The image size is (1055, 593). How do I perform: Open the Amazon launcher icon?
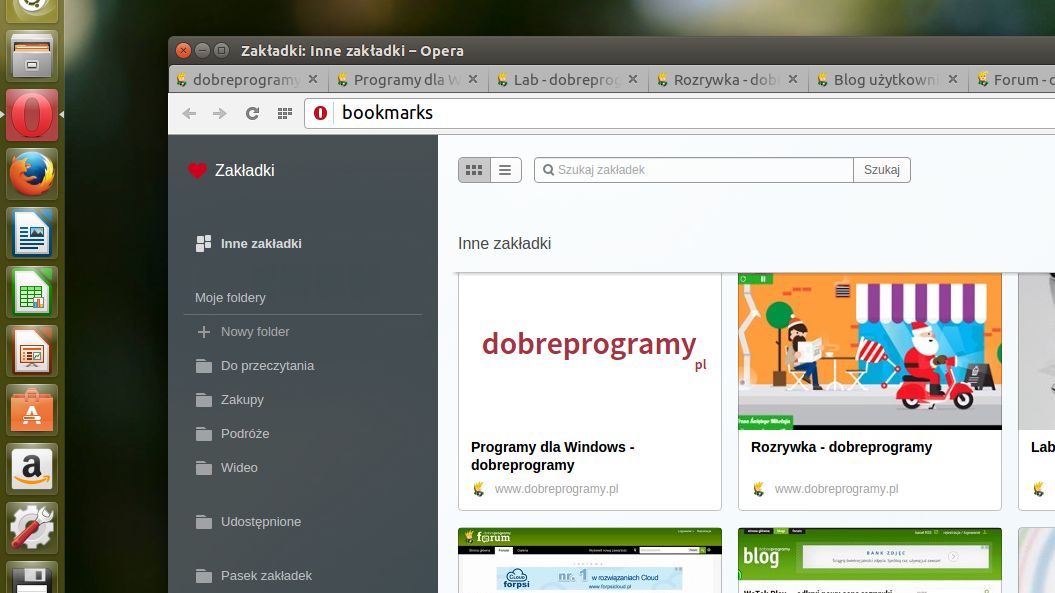(x=32, y=469)
